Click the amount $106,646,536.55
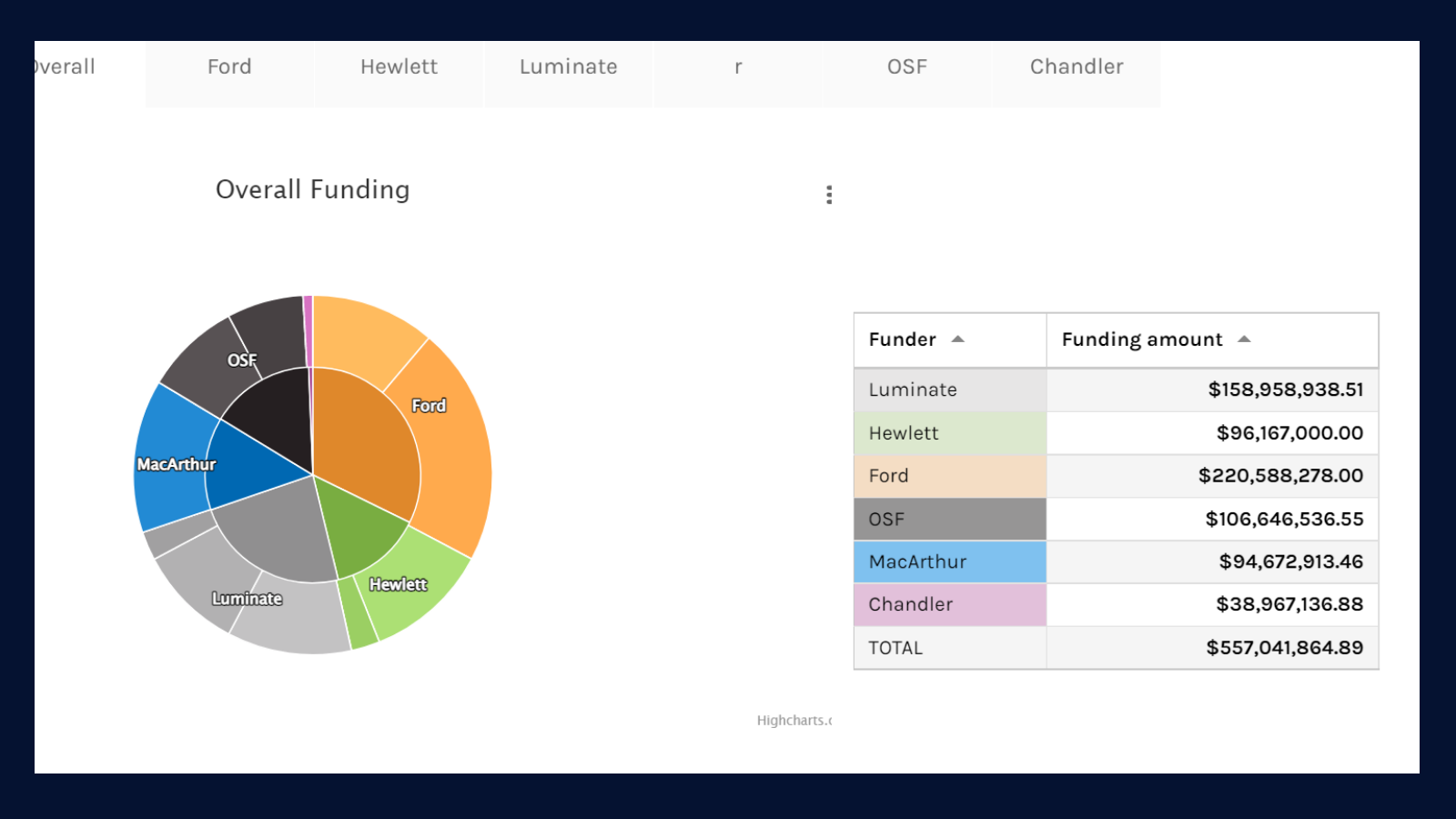This screenshot has width=1456, height=819. 1284,520
